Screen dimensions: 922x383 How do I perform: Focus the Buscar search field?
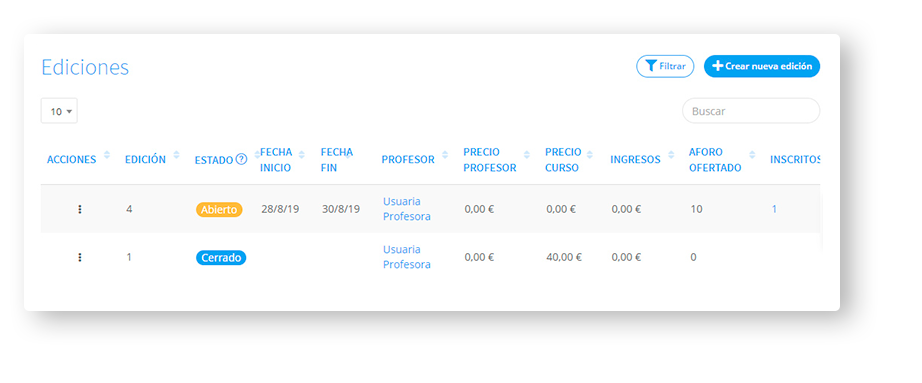point(751,111)
